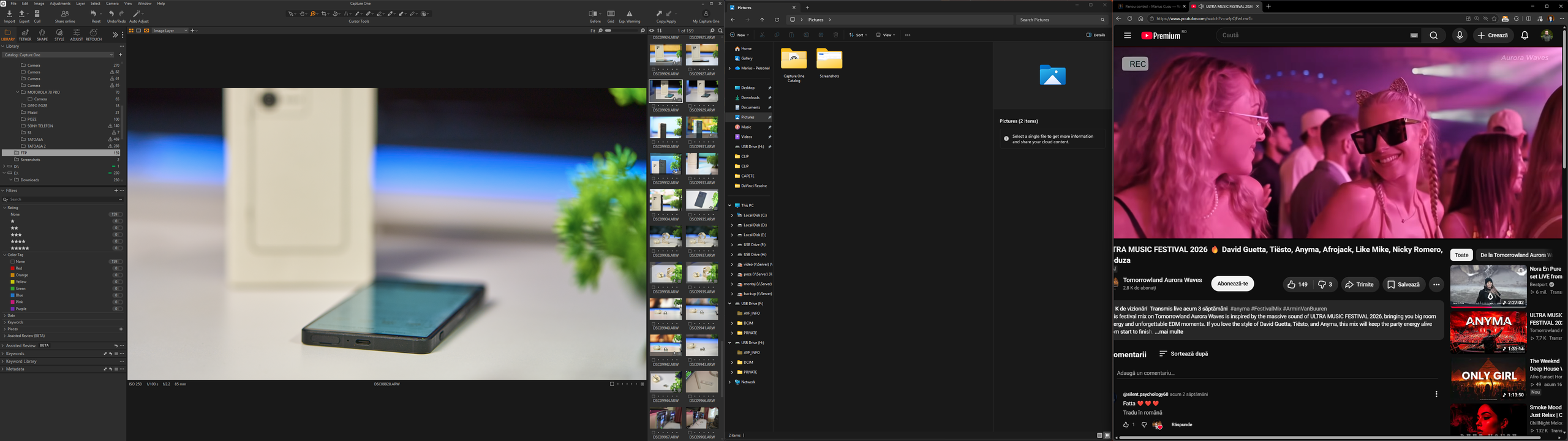Click Copy adjustments arrow icon
This screenshot has width=1568, height=441.
click(x=660, y=13)
